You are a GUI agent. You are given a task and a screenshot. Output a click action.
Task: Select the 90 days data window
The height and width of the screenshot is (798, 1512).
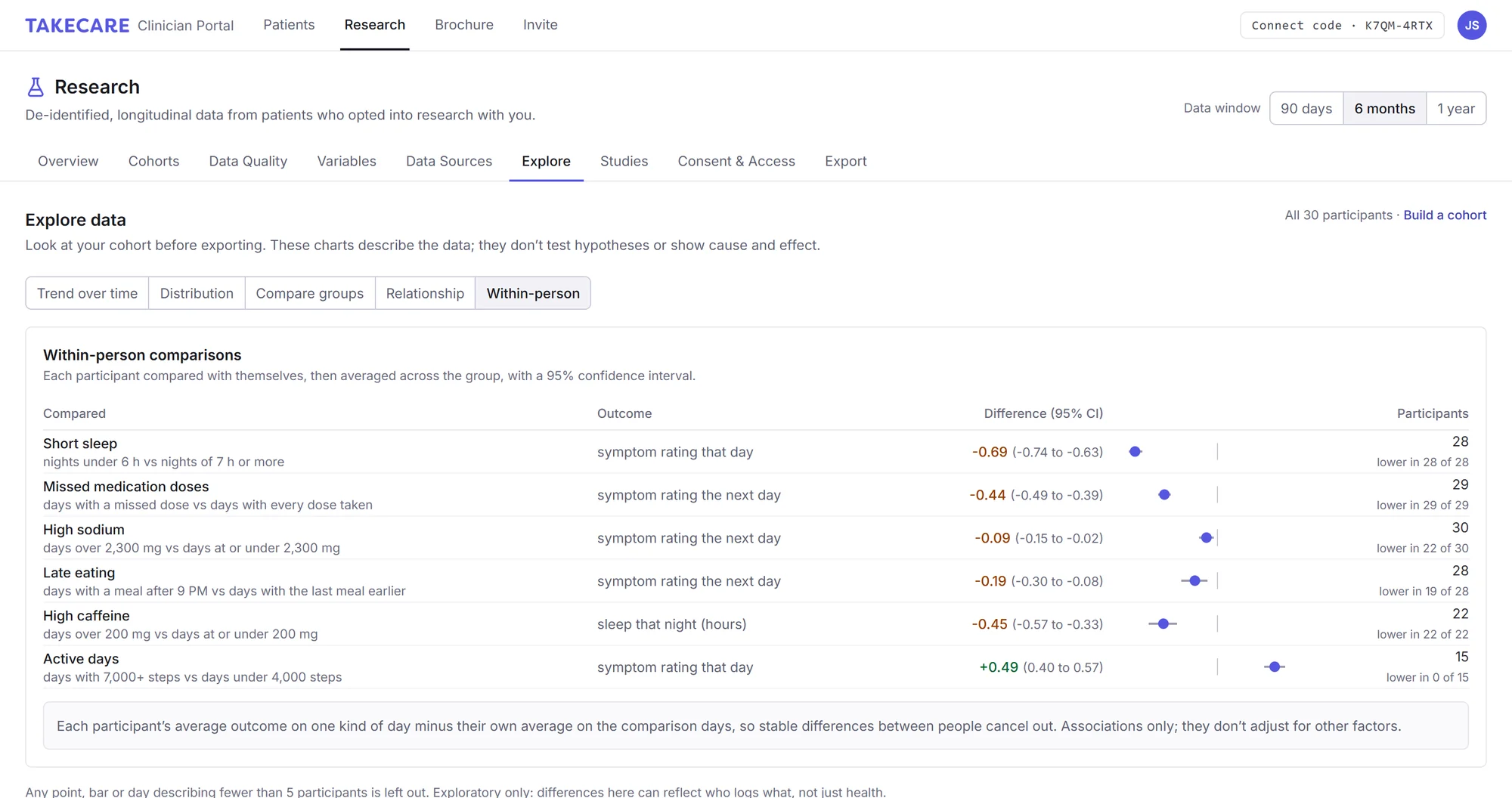[x=1306, y=108]
